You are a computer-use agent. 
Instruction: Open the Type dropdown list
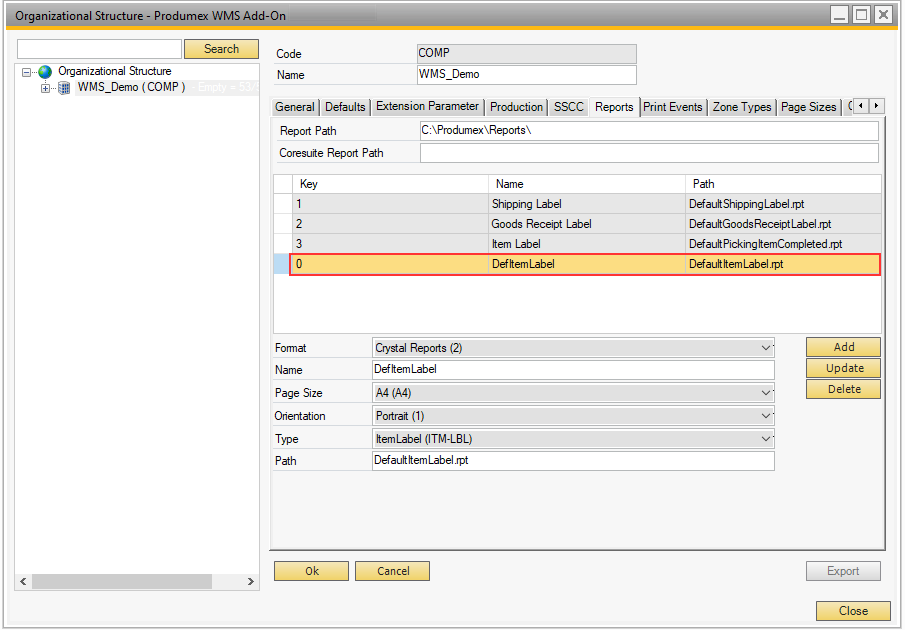coord(766,439)
